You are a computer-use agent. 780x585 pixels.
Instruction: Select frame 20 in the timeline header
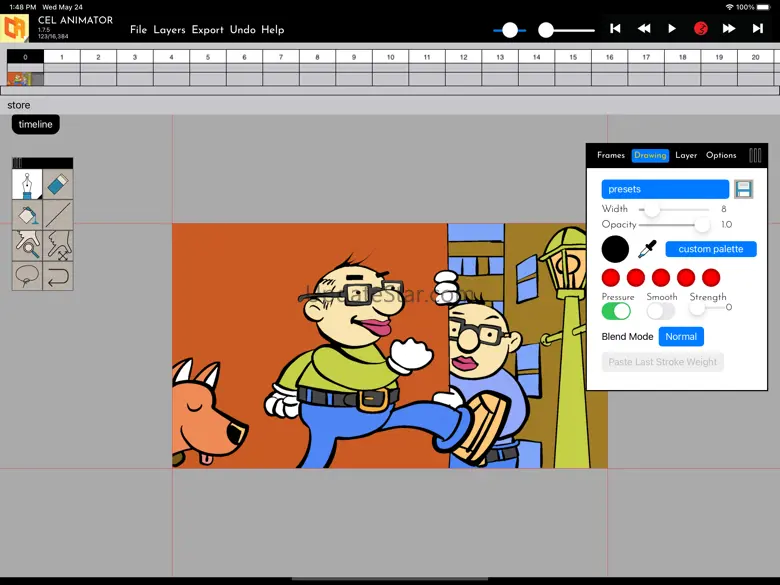(x=756, y=57)
